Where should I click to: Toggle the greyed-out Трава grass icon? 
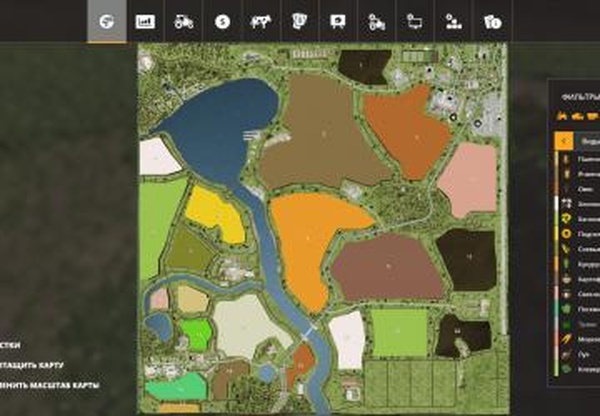pyautogui.click(x=567, y=325)
